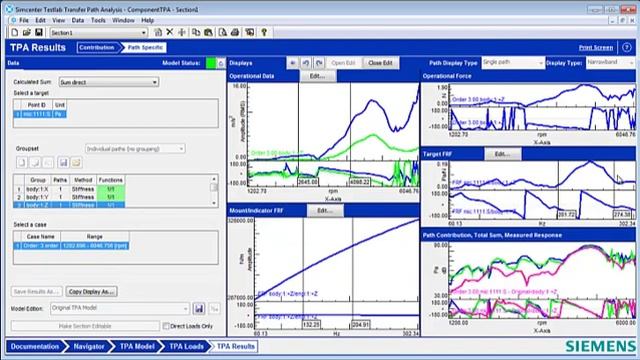Go to the Documentation workflow tab
Screen dimensions: 640x360
click(x=35, y=346)
